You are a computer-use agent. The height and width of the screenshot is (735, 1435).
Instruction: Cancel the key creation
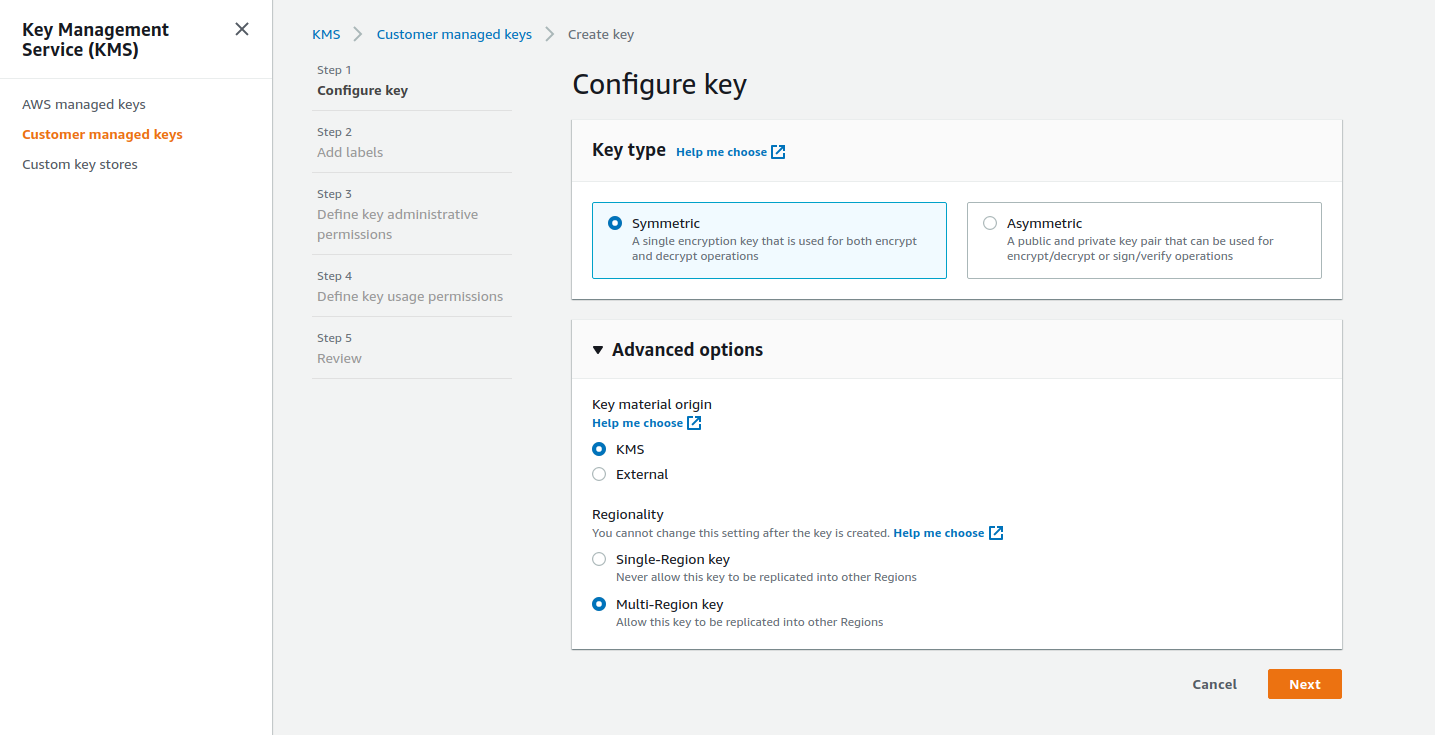pyautogui.click(x=1213, y=684)
